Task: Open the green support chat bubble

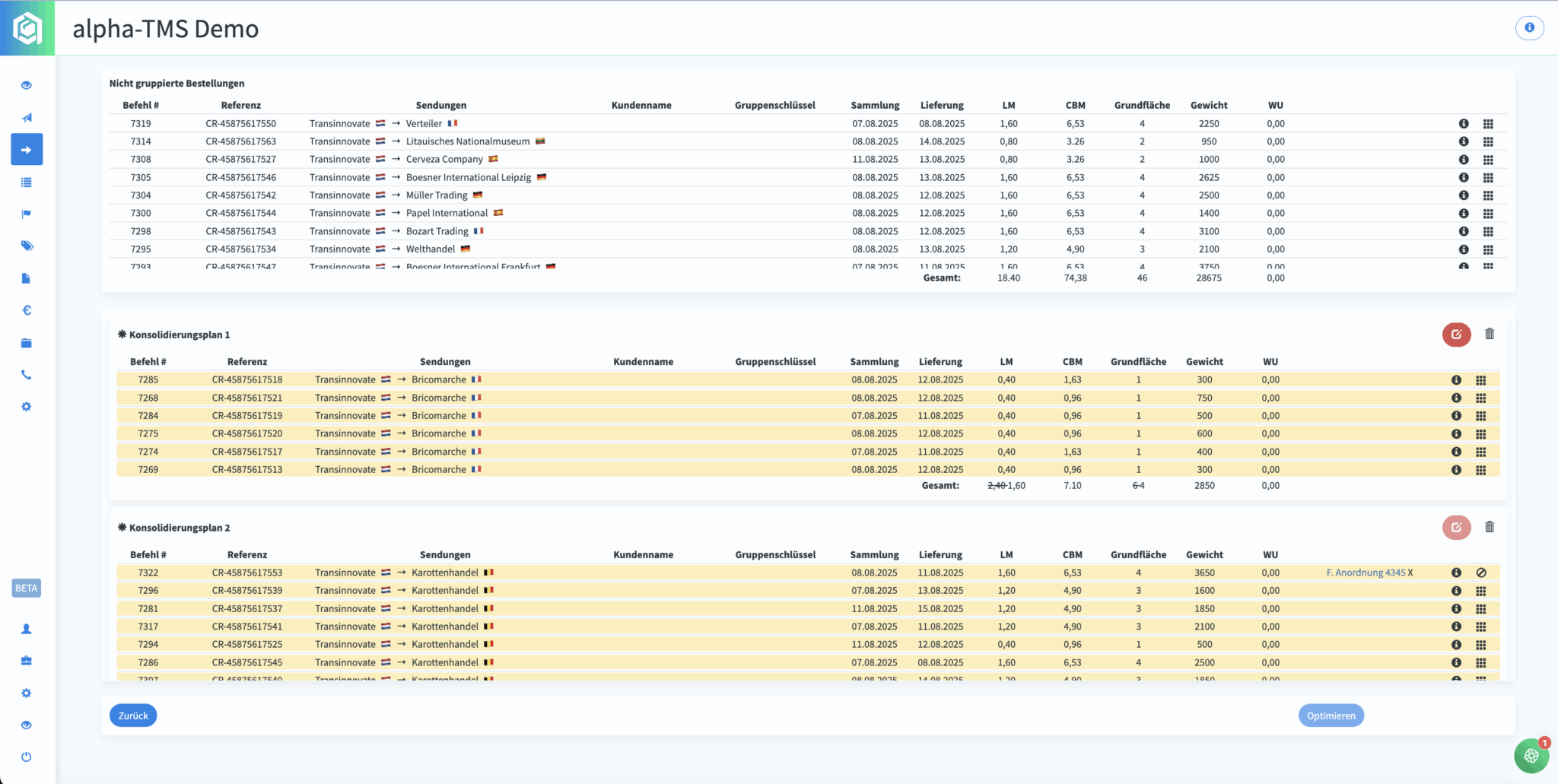Action: pyautogui.click(x=1531, y=755)
